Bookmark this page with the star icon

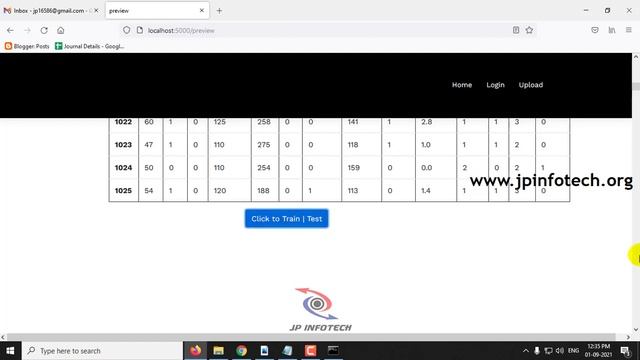tap(529, 30)
